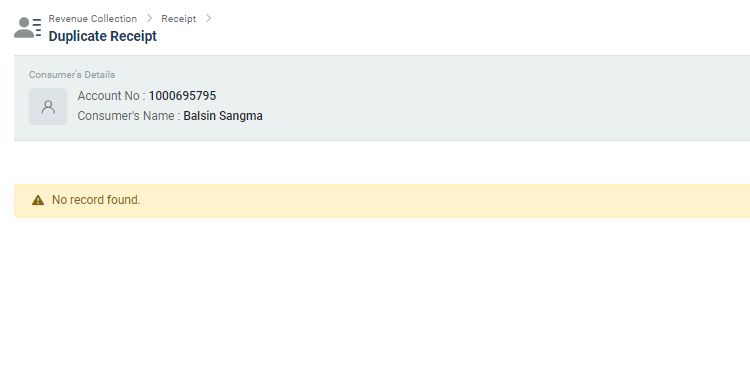Click the Consumer's Details section label
This screenshot has height=379, width=750.
(x=72, y=75)
